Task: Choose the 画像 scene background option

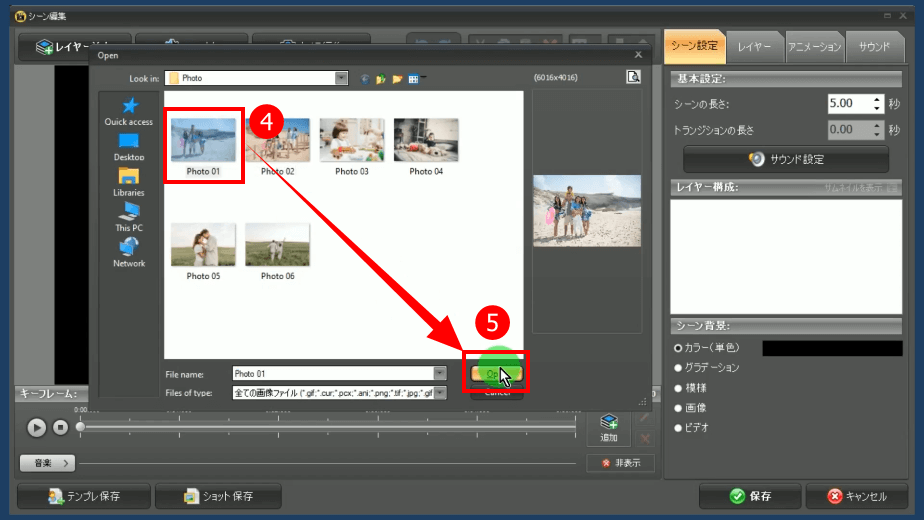Action: click(x=678, y=408)
